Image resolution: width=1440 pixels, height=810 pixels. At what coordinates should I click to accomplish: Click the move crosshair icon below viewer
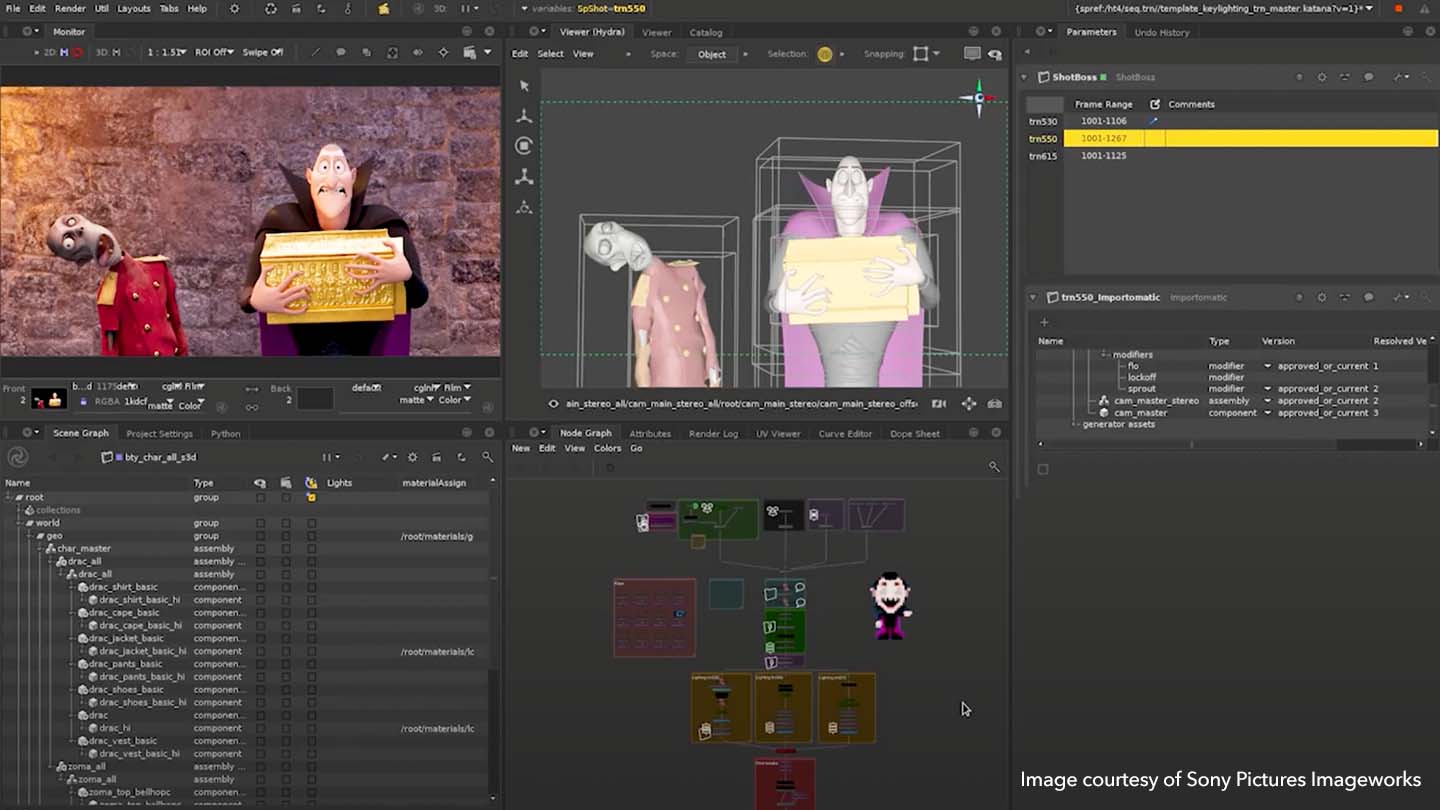coord(968,404)
